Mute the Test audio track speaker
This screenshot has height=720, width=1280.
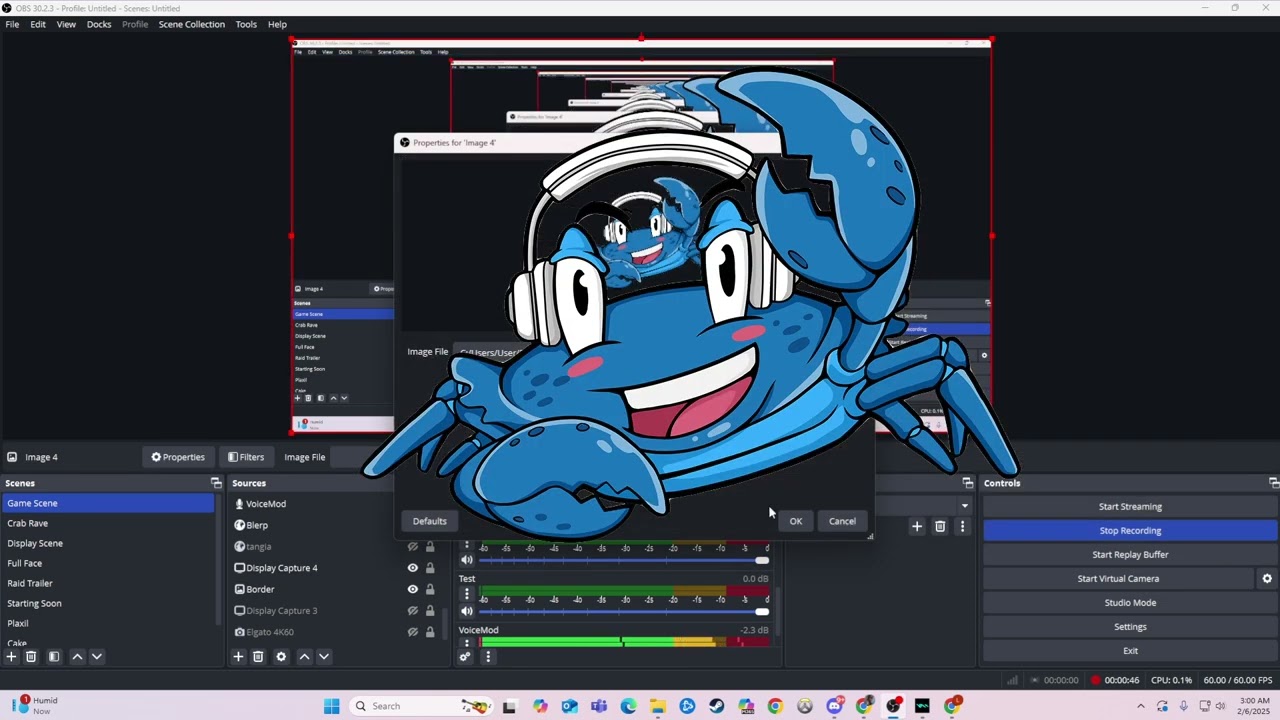467,611
